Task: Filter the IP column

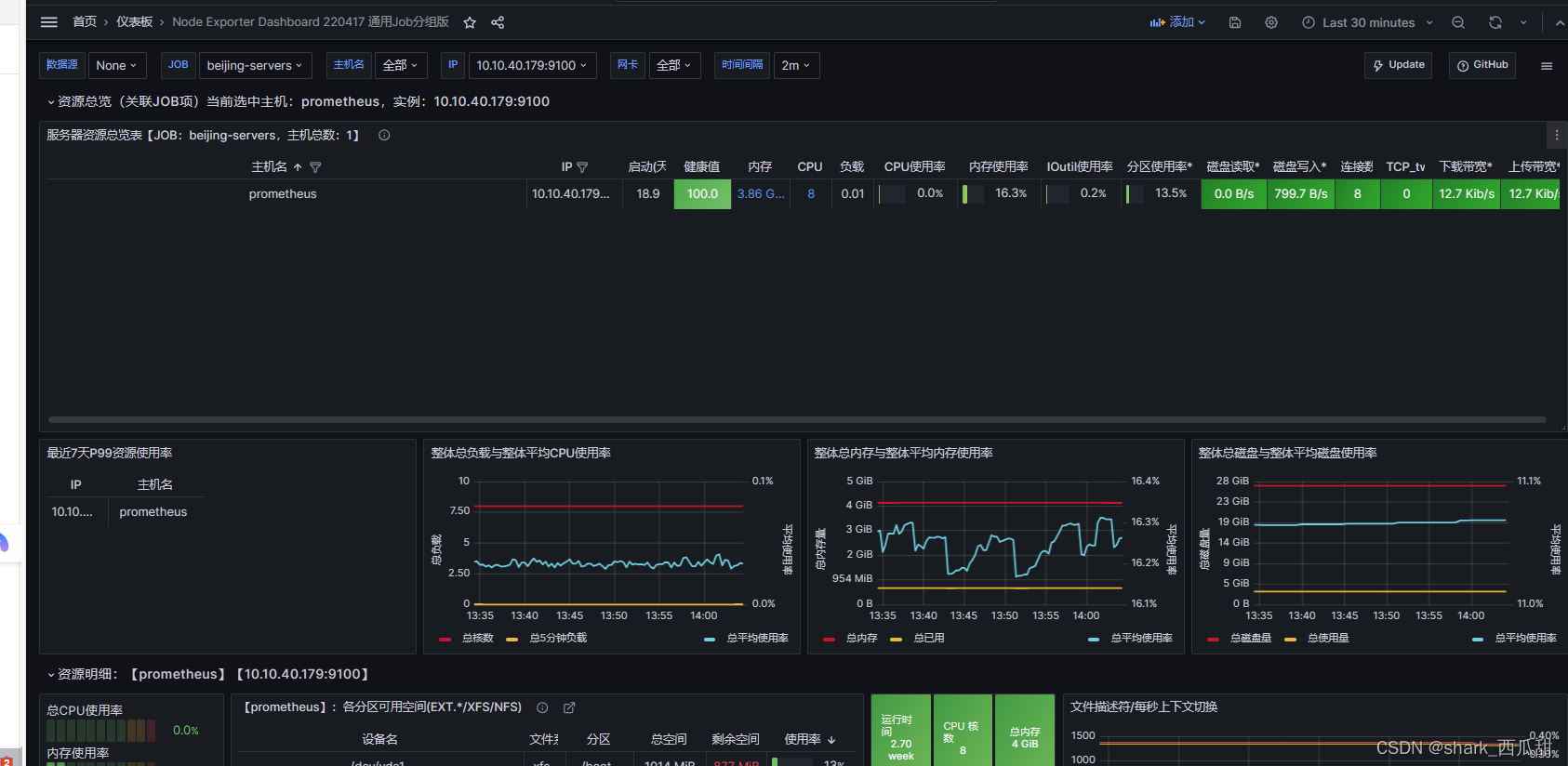Action: point(582,167)
